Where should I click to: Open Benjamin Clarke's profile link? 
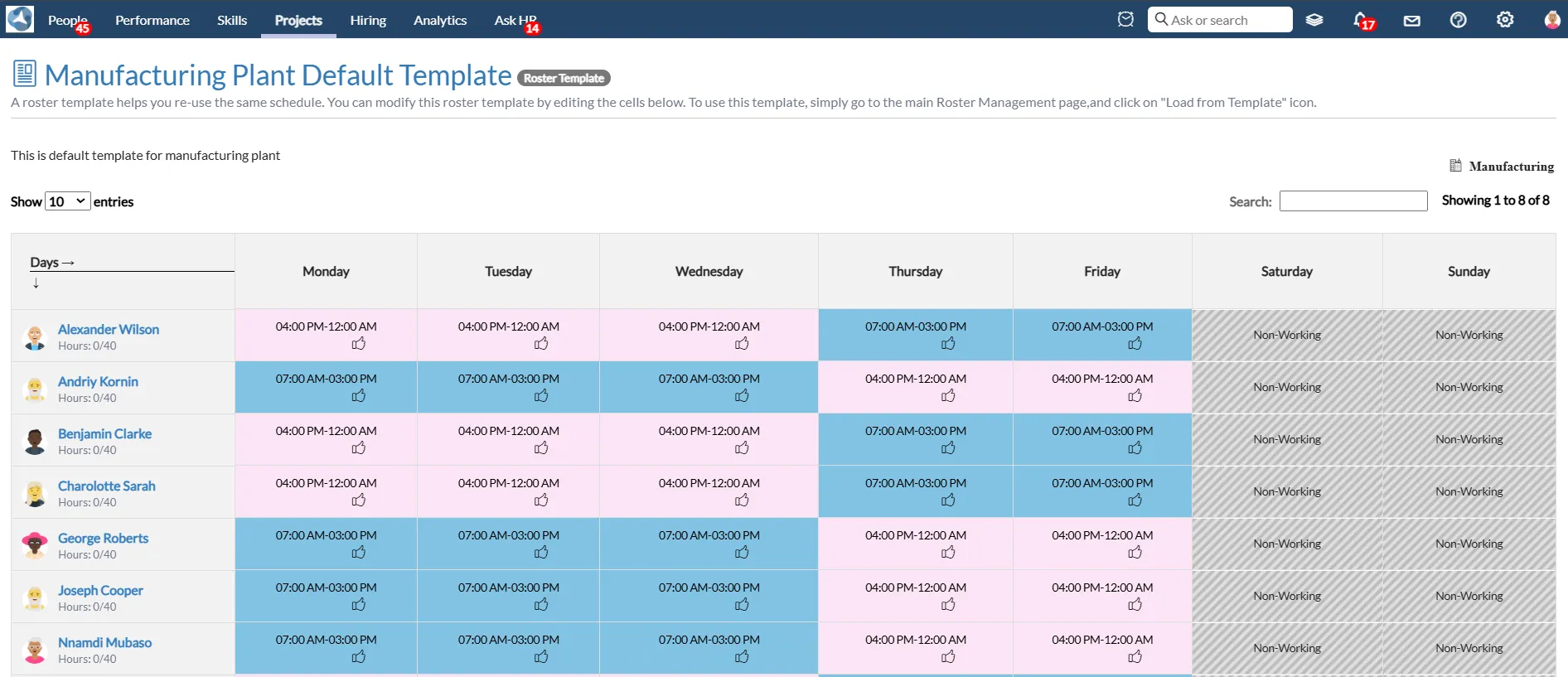tap(104, 433)
